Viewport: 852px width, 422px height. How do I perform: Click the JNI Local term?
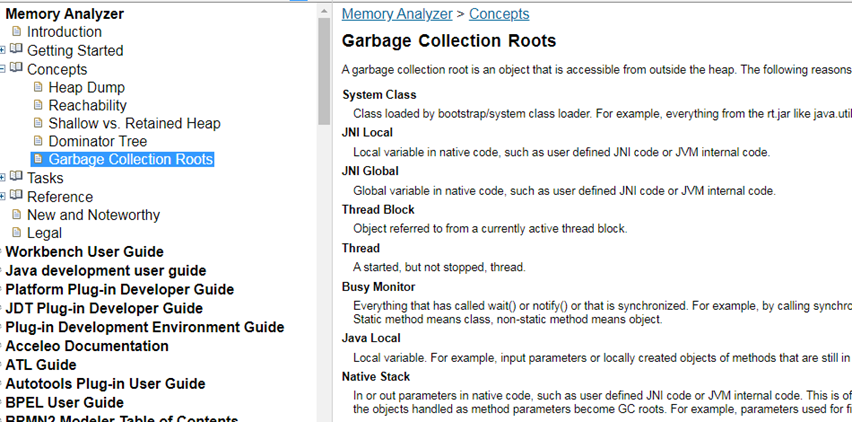coord(367,133)
